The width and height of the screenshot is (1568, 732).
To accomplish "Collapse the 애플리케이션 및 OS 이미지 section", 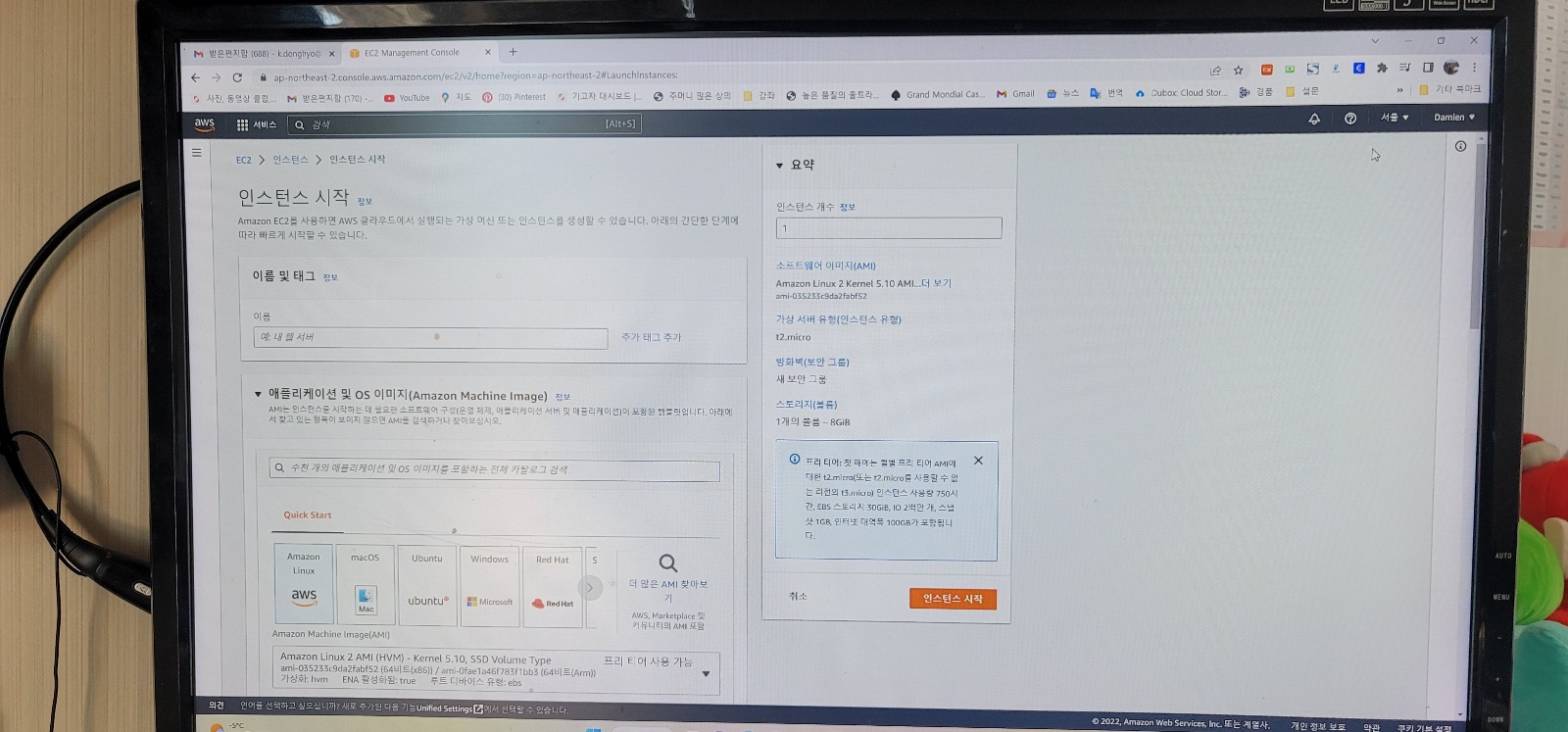I will 259,394.
